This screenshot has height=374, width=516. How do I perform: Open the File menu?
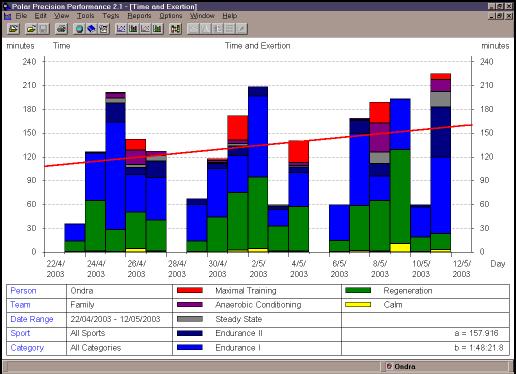pyautogui.click(x=21, y=16)
